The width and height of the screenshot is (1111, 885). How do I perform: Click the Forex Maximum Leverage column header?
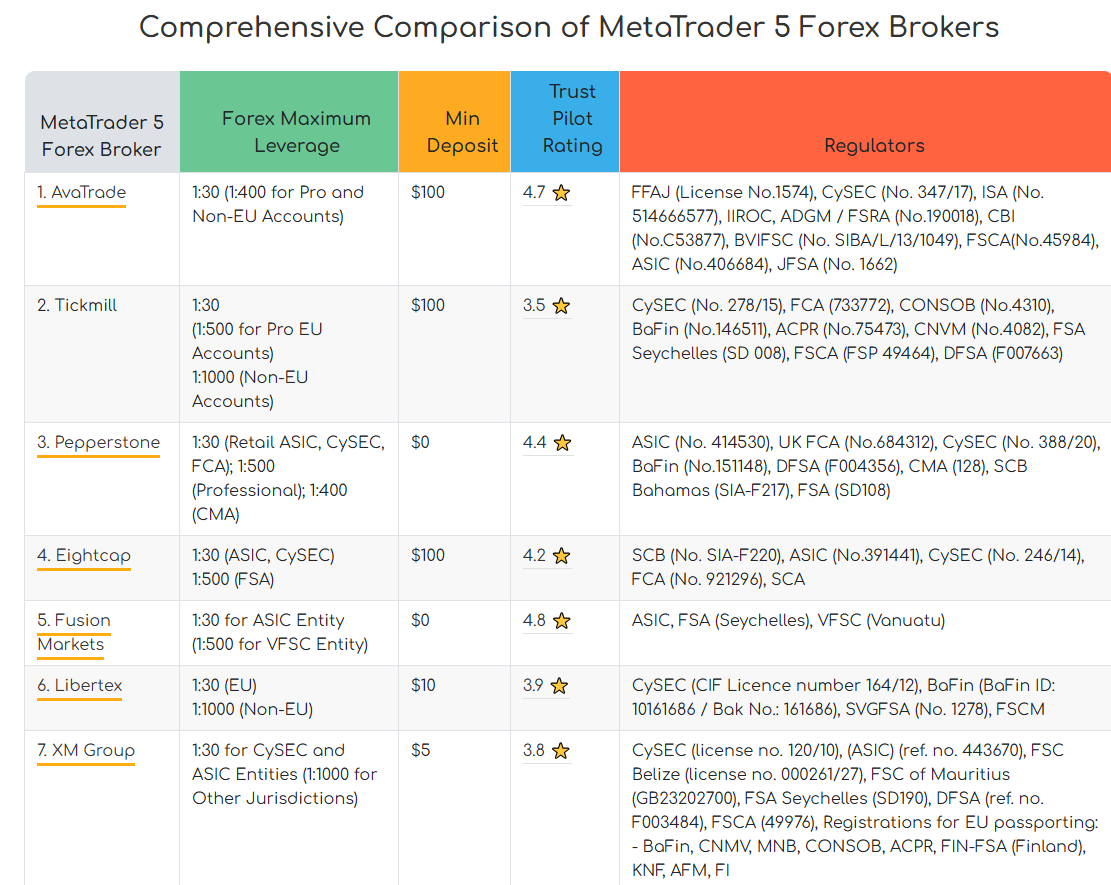point(296,132)
